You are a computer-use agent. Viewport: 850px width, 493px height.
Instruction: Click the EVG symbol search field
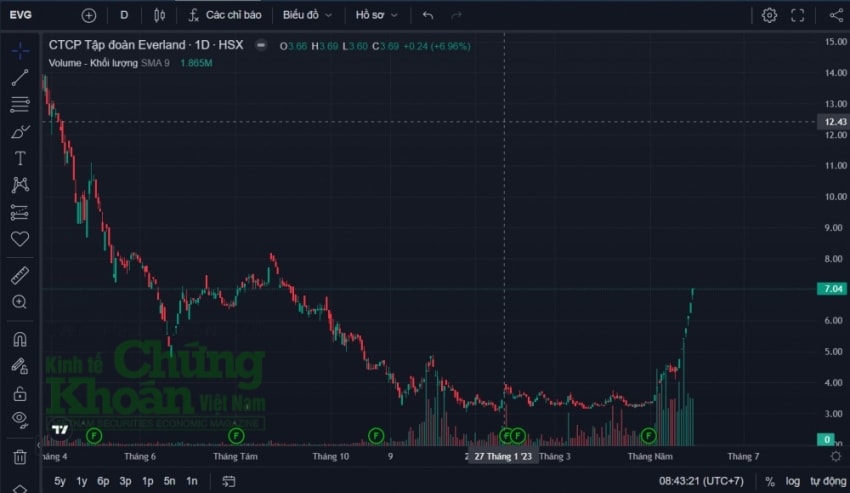[21, 15]
